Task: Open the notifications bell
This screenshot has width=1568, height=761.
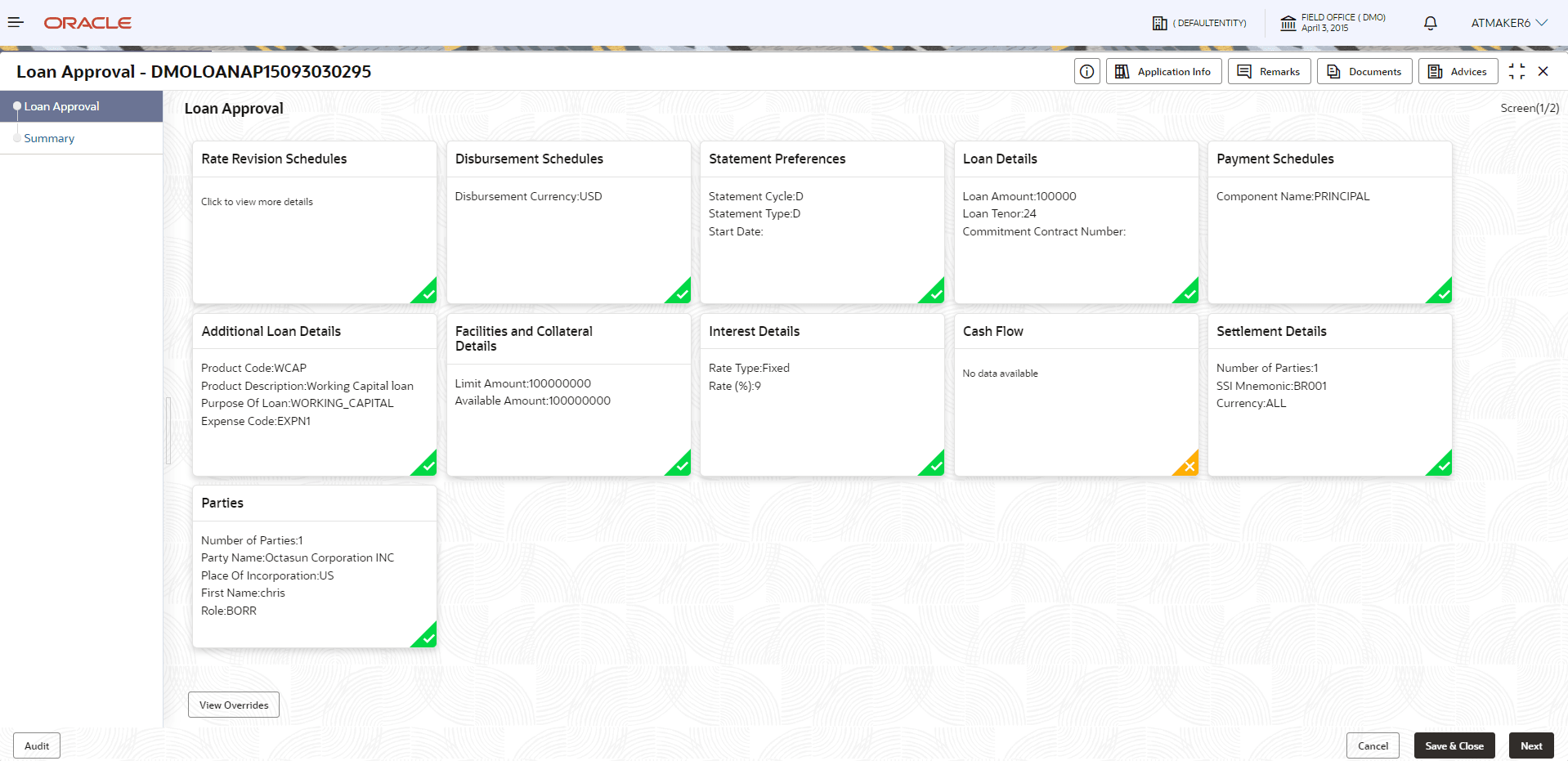Action: click(x=1431, y=23)
